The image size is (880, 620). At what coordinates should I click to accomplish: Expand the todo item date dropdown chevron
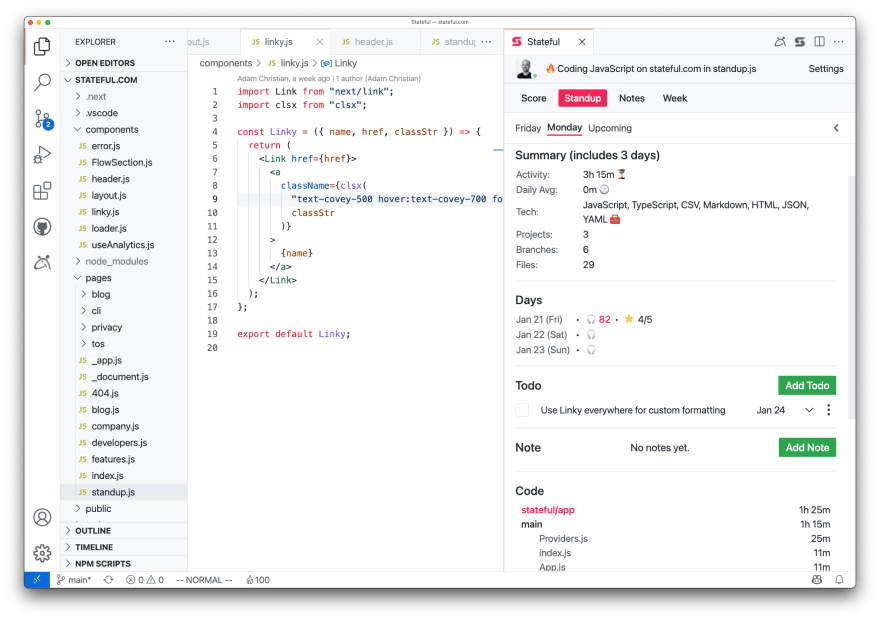click(x=809, y=410)
